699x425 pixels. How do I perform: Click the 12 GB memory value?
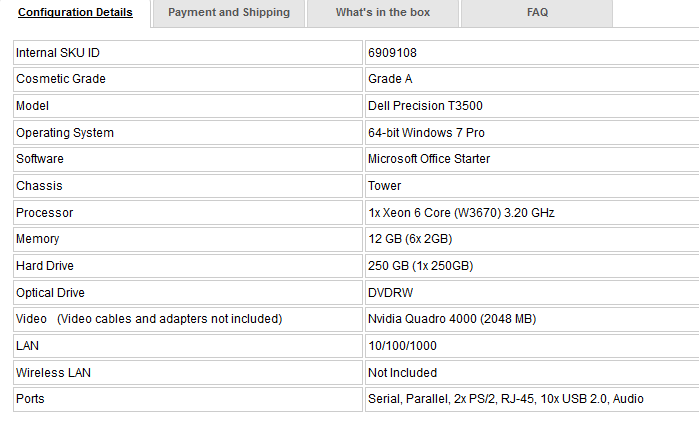click(410, 239)
